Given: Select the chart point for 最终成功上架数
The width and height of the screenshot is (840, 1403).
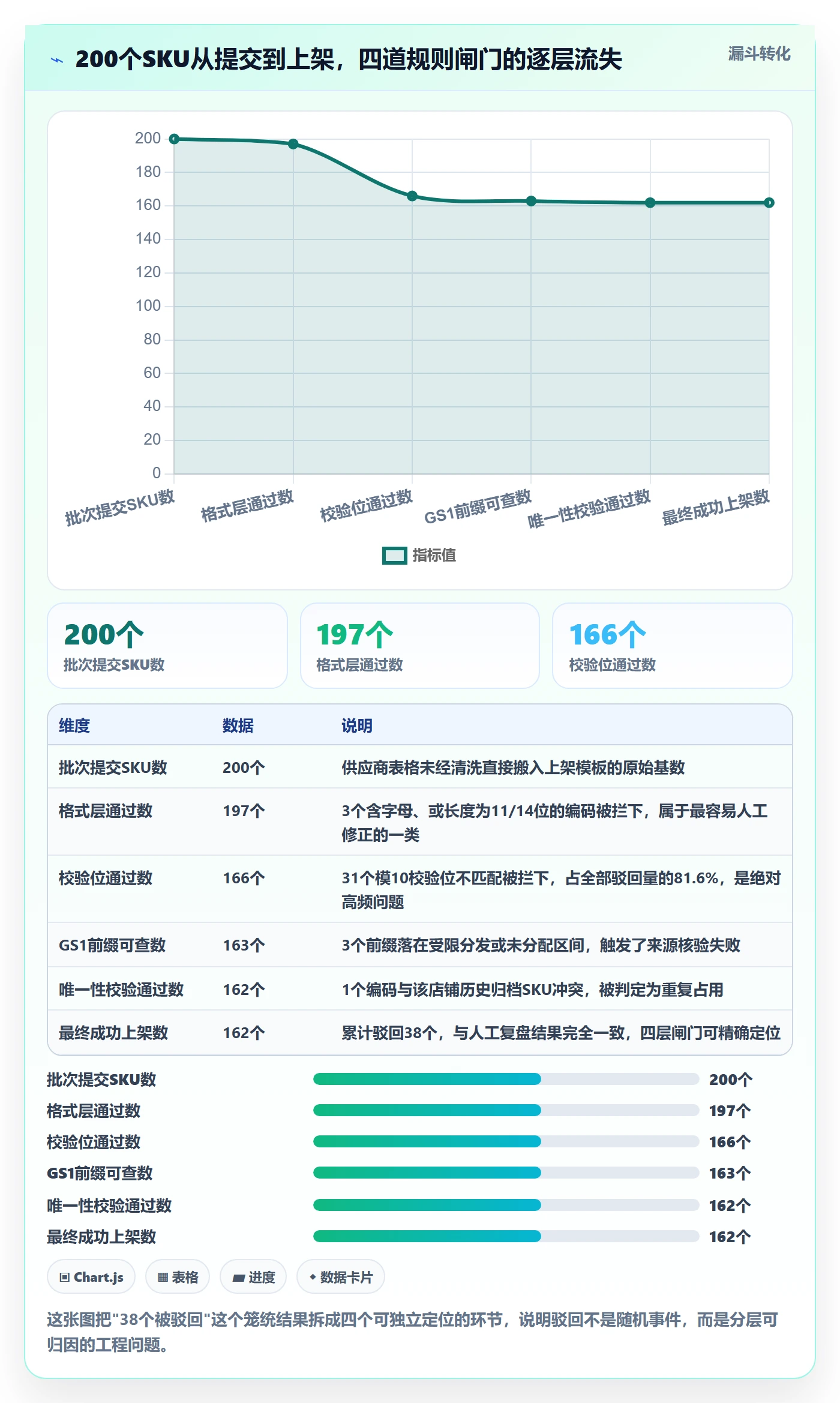Looking at the screenshot, I should coord(769,203).
